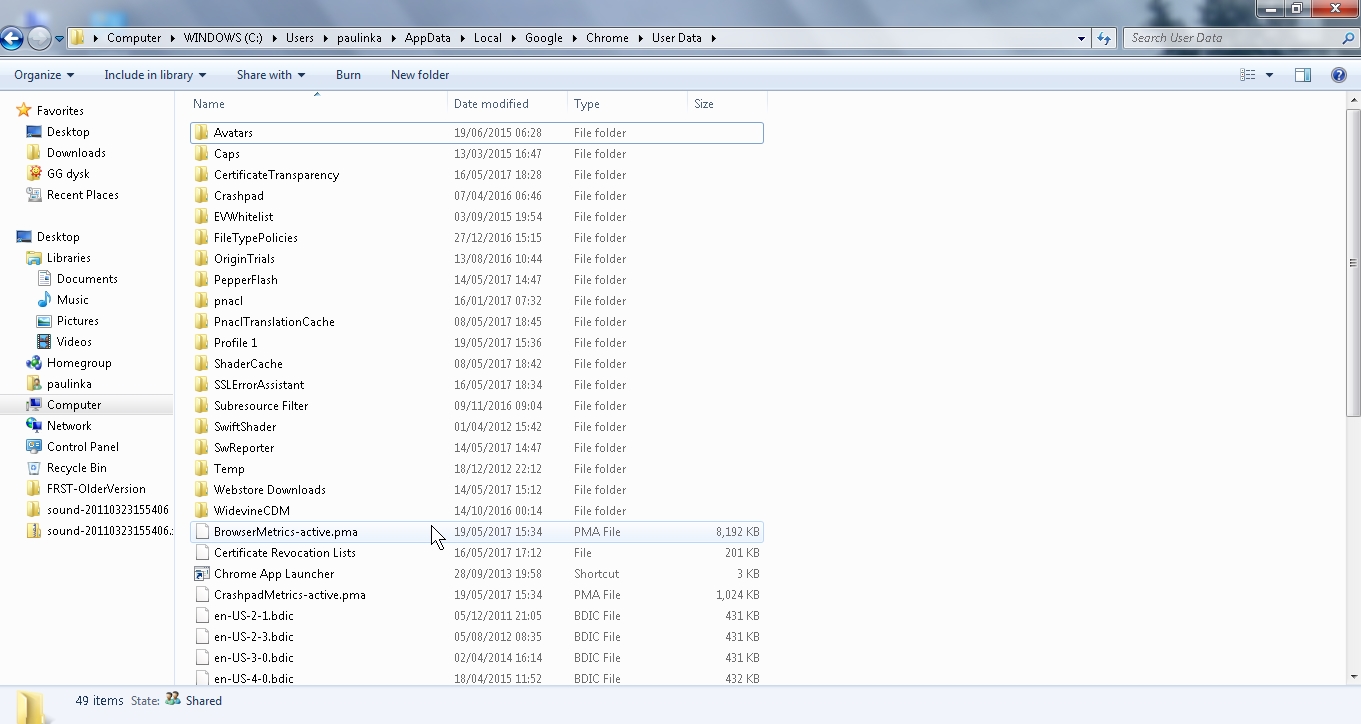This screenshot has width=1361, height=724.
Task: Select Libraries in navigation pane
Action: (69, 258)
